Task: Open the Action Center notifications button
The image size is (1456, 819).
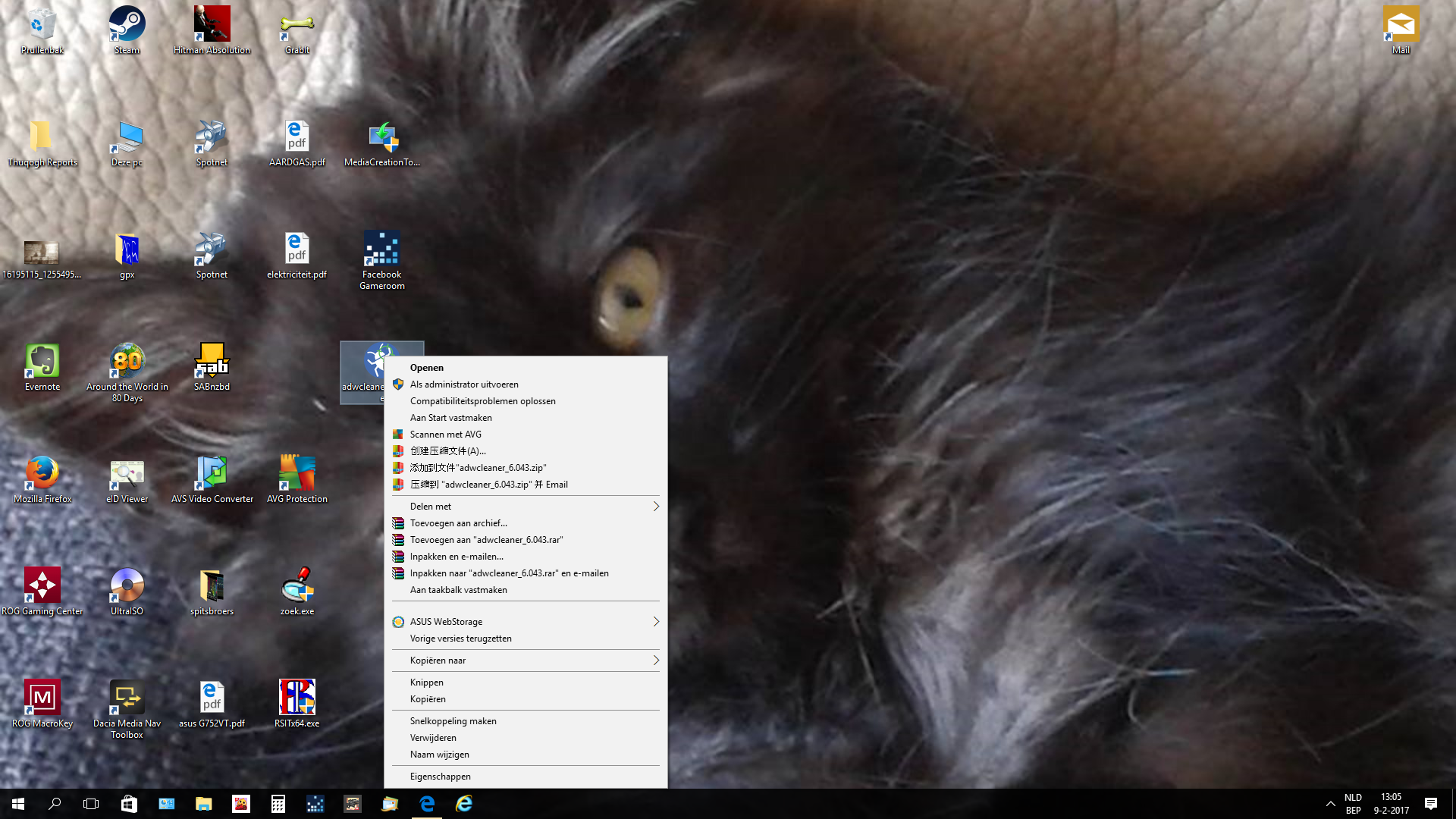Action: (1431, 804)
